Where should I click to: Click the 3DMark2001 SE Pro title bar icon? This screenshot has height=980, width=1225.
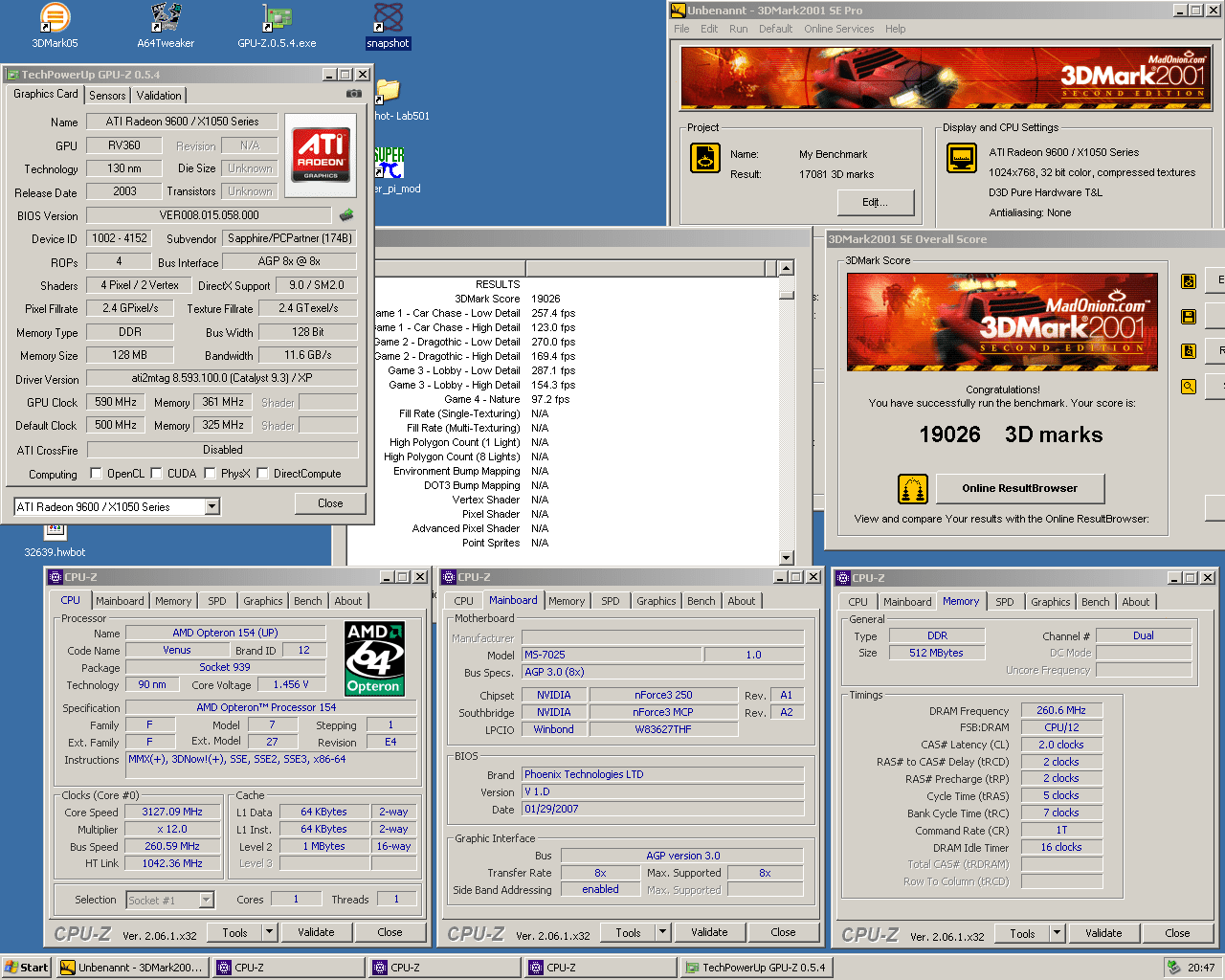(678, 11)
